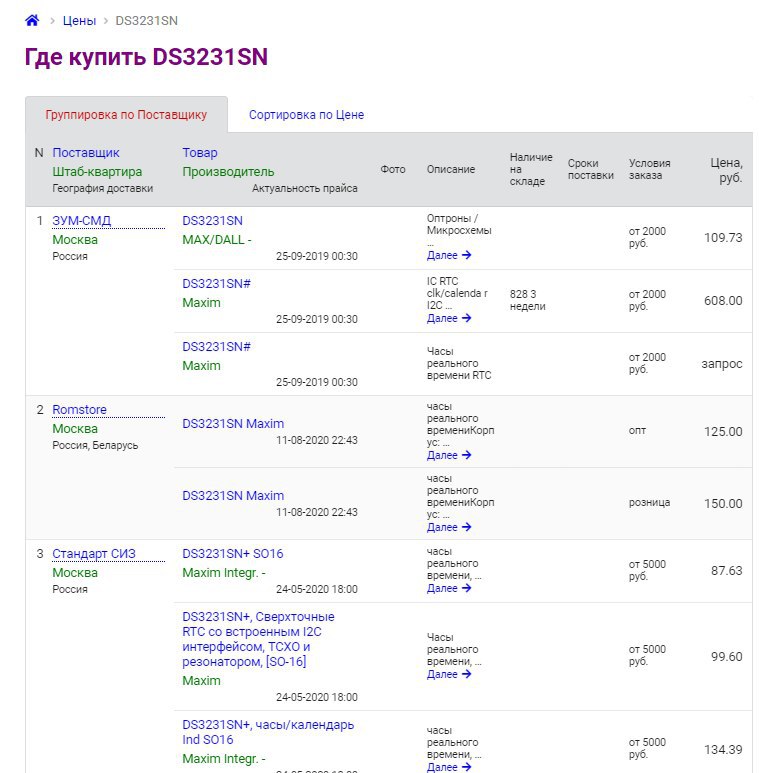Open the Цены breadcrumb link
Screen dimensions: 759x773
(x=79, y=21)
